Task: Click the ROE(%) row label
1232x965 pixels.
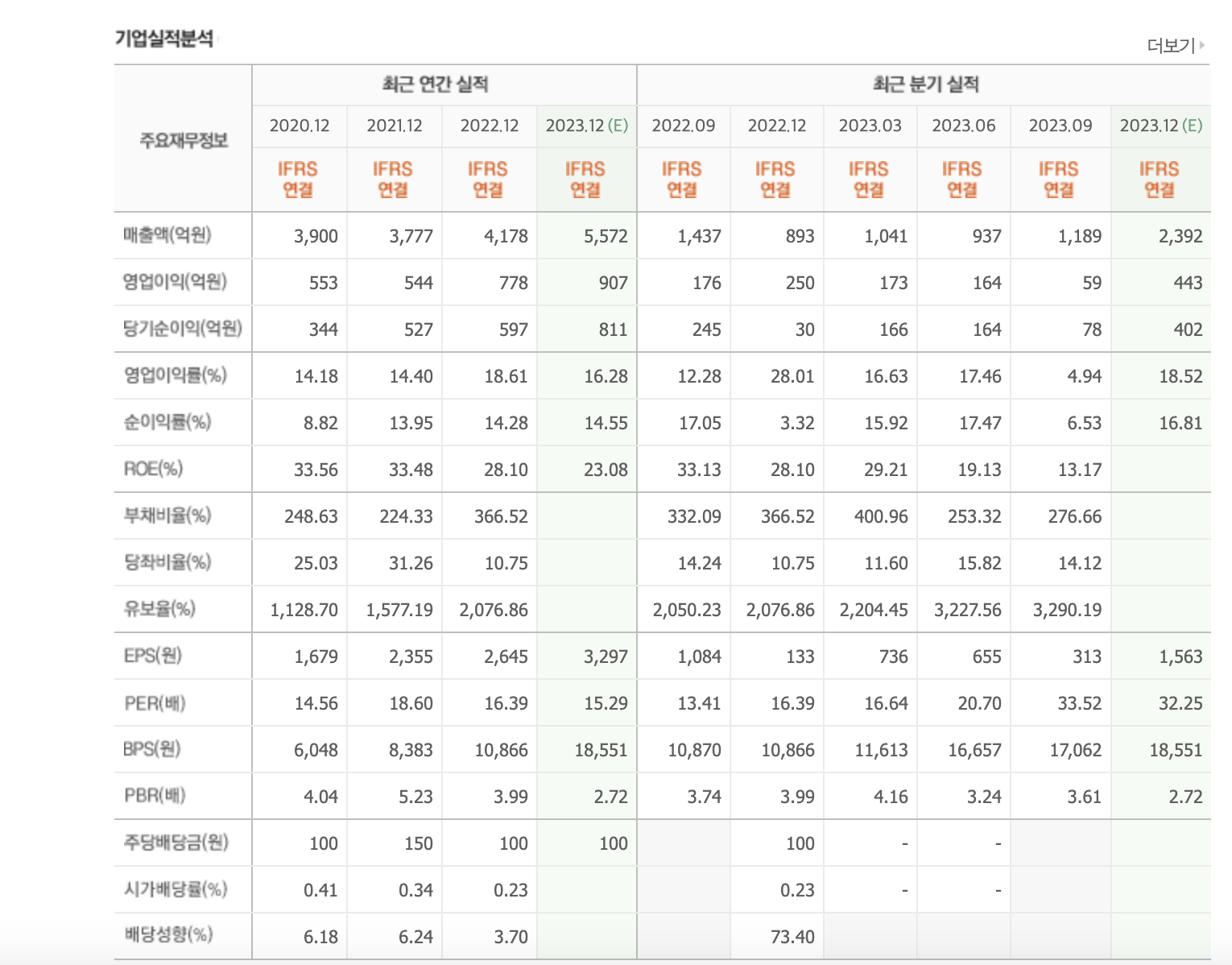Action: [x=153, y=469]
